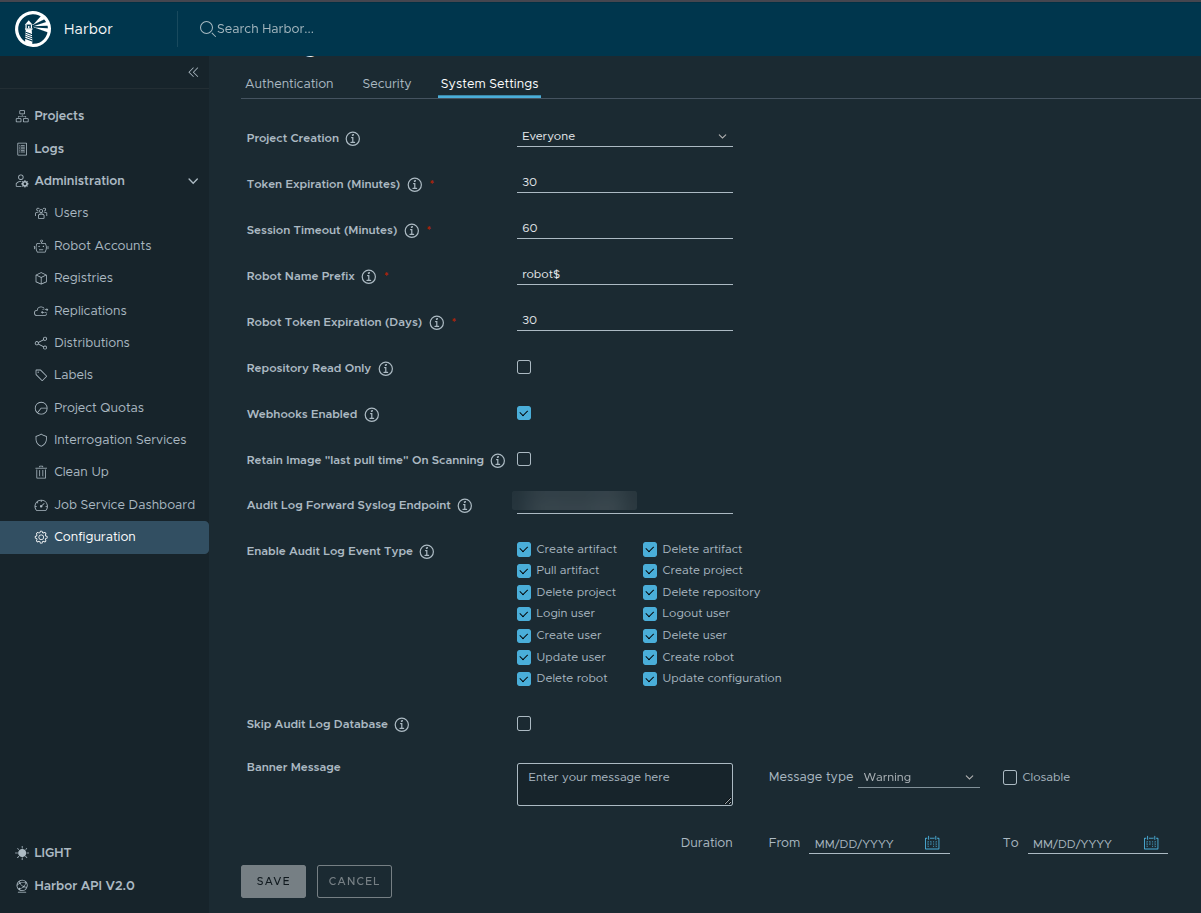
Task: Click info icon next to Token Expiration
Action: pos(414,185)
